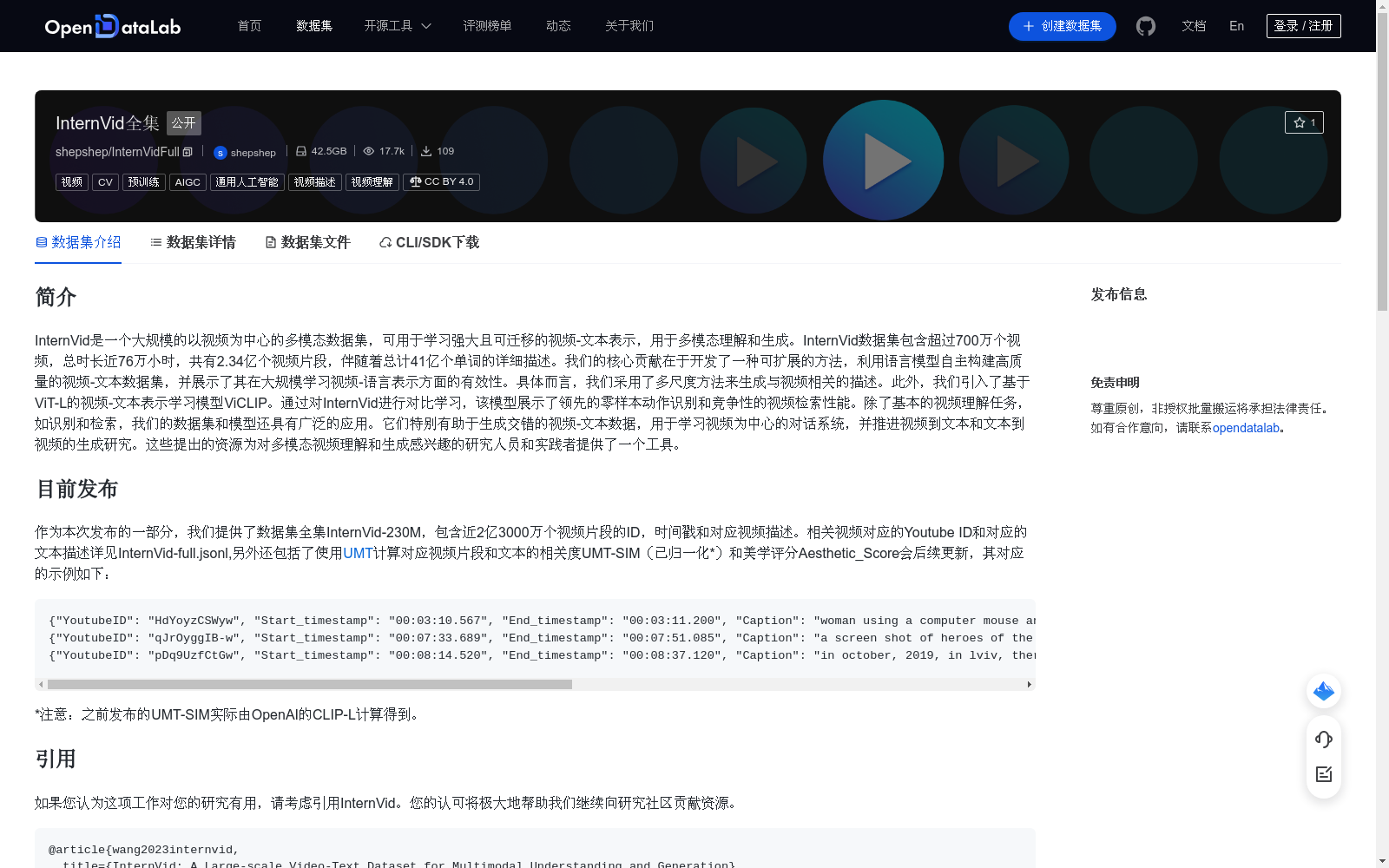Click the JSON line with YoutubeID pDq9UzfCtGw
The width and height of the screenshot is (1389, 868).
(x=543, y=655)
